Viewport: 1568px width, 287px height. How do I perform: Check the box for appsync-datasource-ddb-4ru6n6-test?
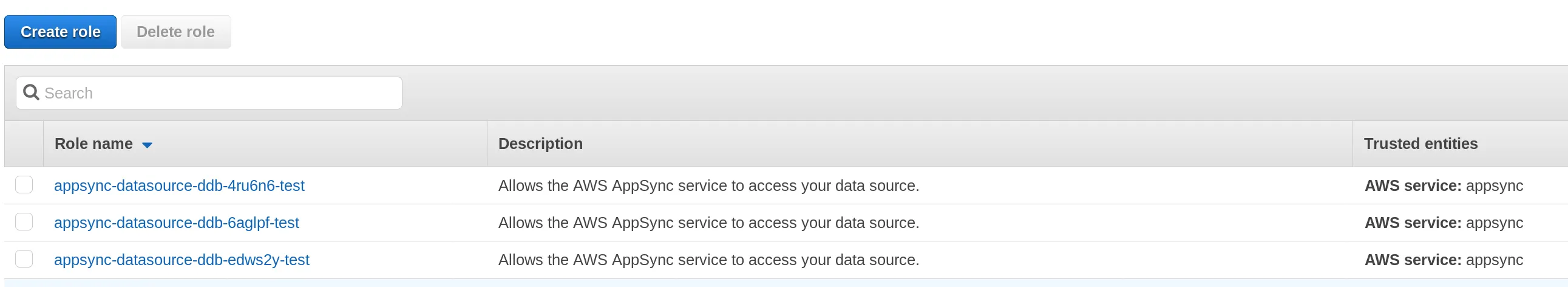(24, 185)
